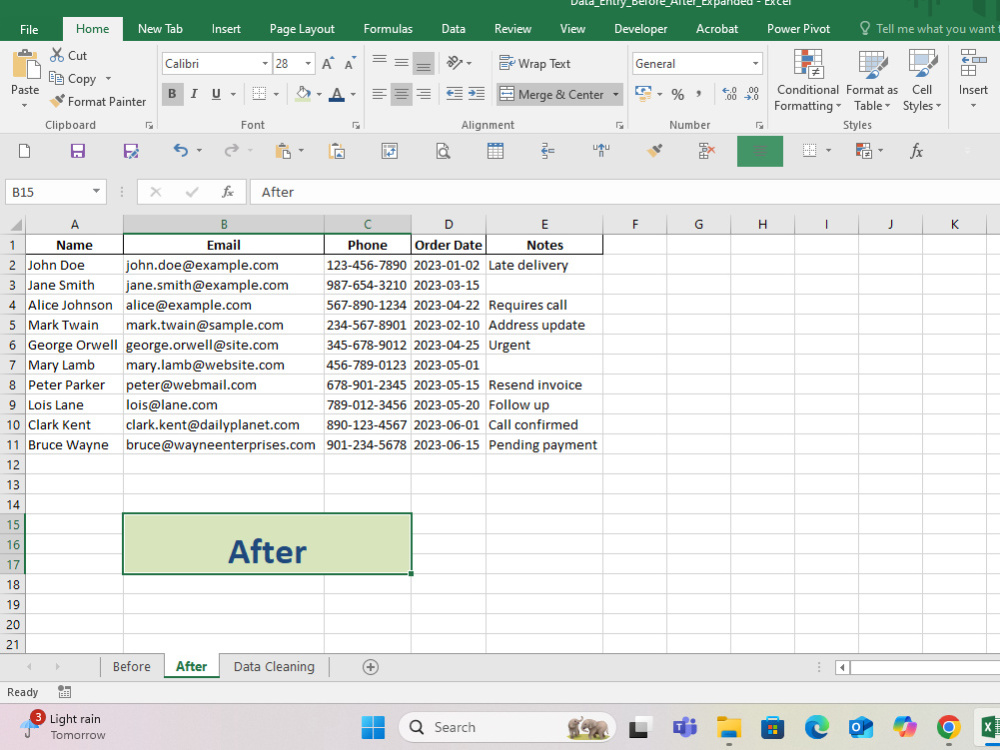
Task: Apply middle align to the cell
Action: tap(401, 62)
